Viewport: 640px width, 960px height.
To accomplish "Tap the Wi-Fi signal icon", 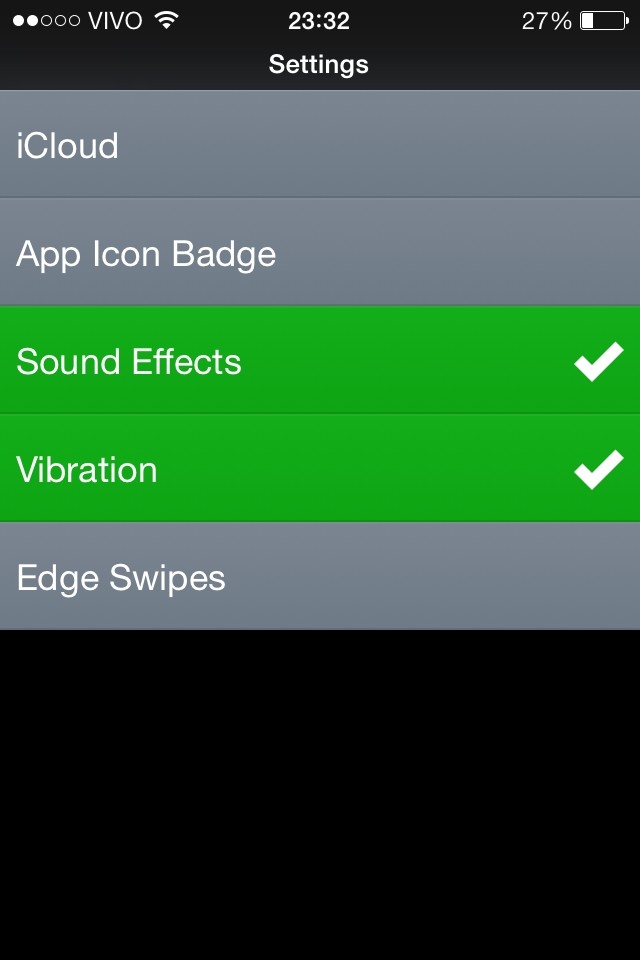I will pos(166,20).
